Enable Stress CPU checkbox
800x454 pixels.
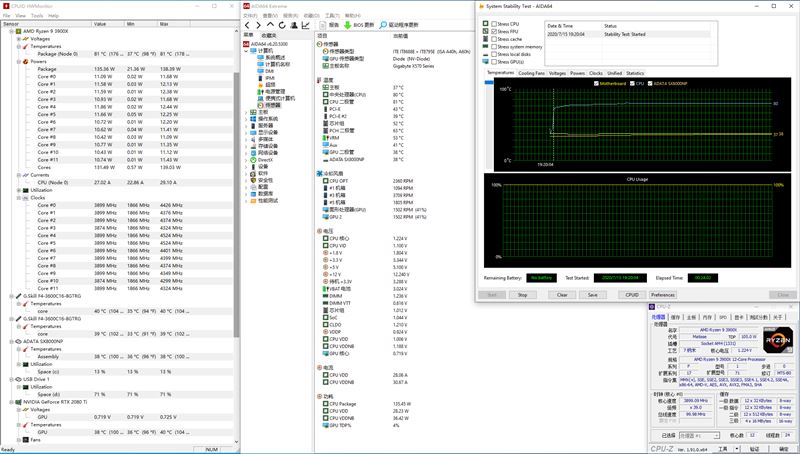(x=494, y=24)
